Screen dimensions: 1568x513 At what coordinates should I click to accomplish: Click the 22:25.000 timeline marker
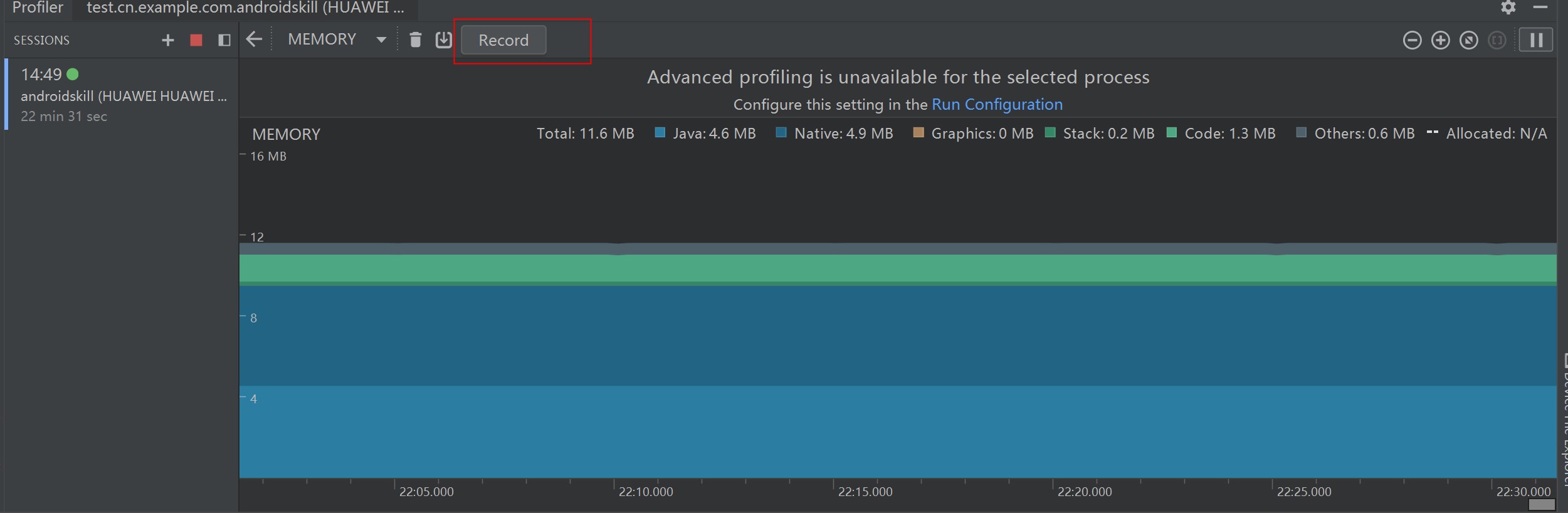click(x=1304, y=492)
